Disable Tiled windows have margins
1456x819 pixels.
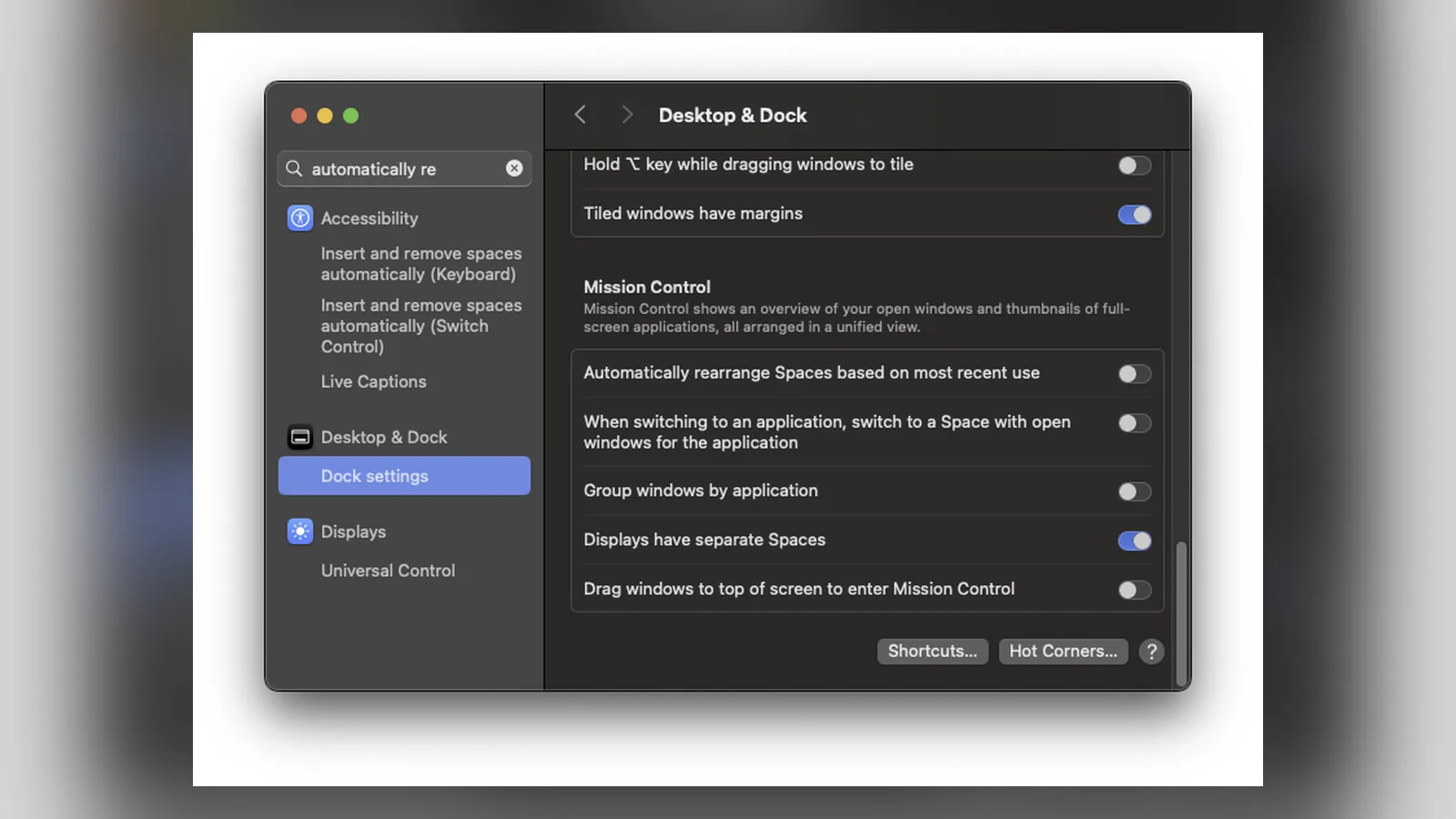(x=1135, y=215)
